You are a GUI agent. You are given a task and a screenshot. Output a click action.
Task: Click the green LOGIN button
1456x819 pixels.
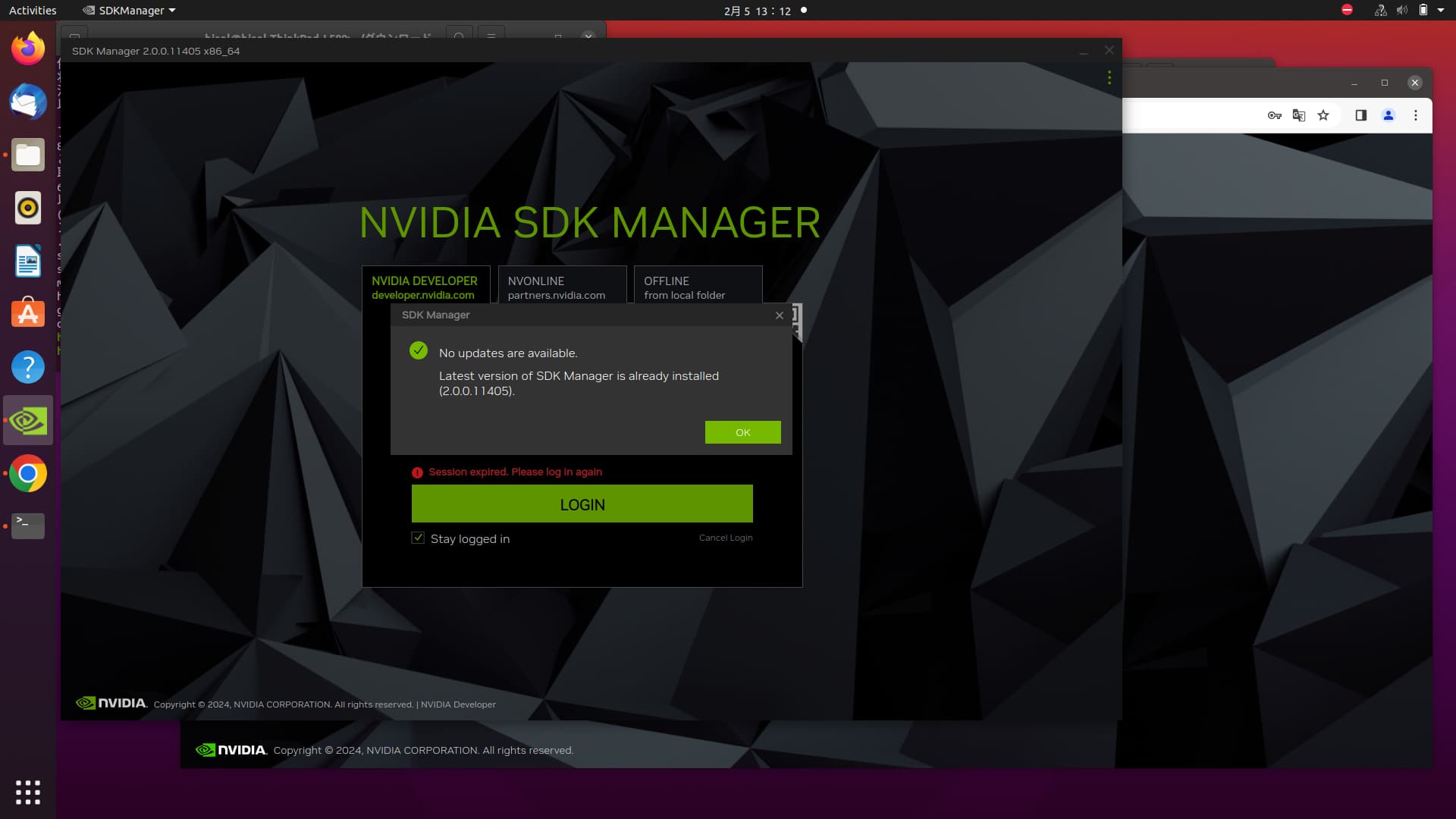[582, 504]
